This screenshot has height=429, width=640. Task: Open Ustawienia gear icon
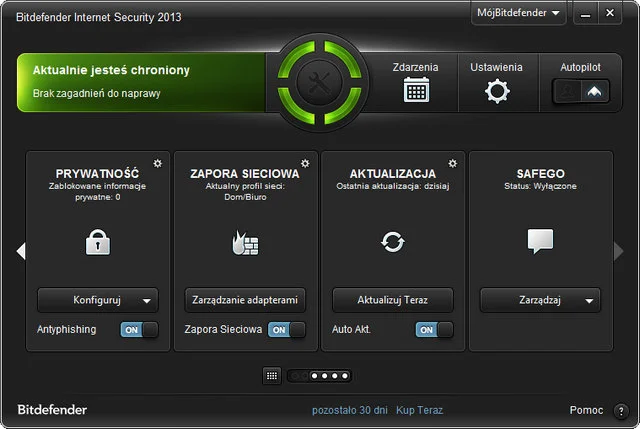pyautogui.click(x=497, y=91)
